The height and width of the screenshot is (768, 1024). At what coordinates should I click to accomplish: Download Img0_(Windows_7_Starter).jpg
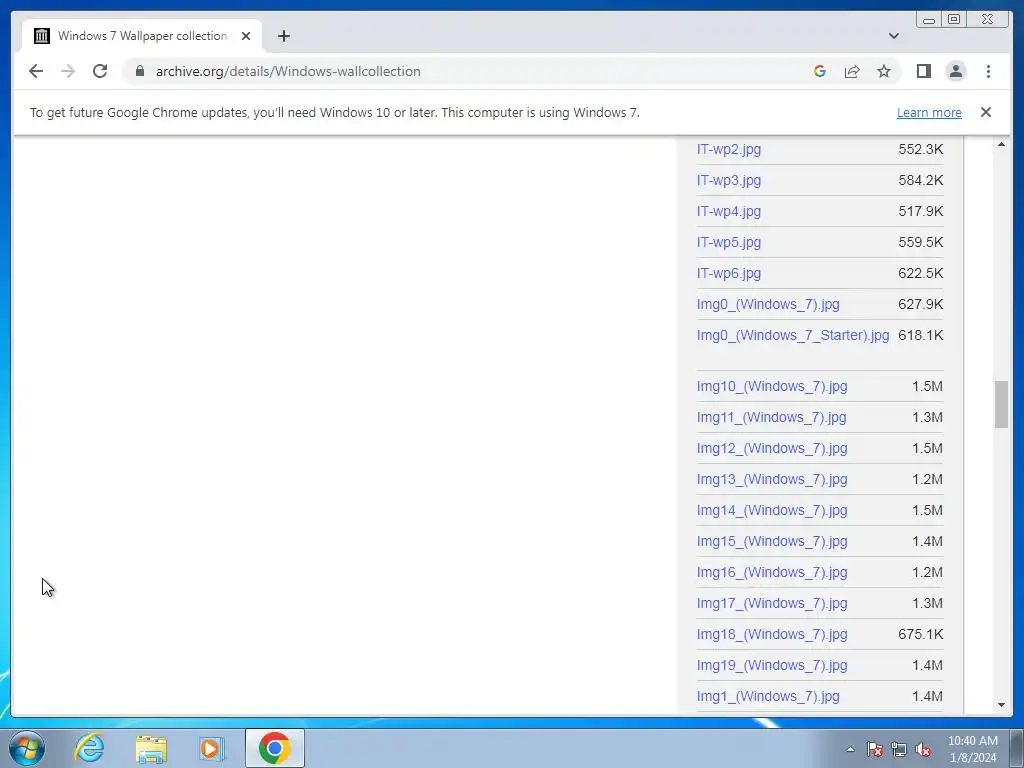[x=793, y=335]
